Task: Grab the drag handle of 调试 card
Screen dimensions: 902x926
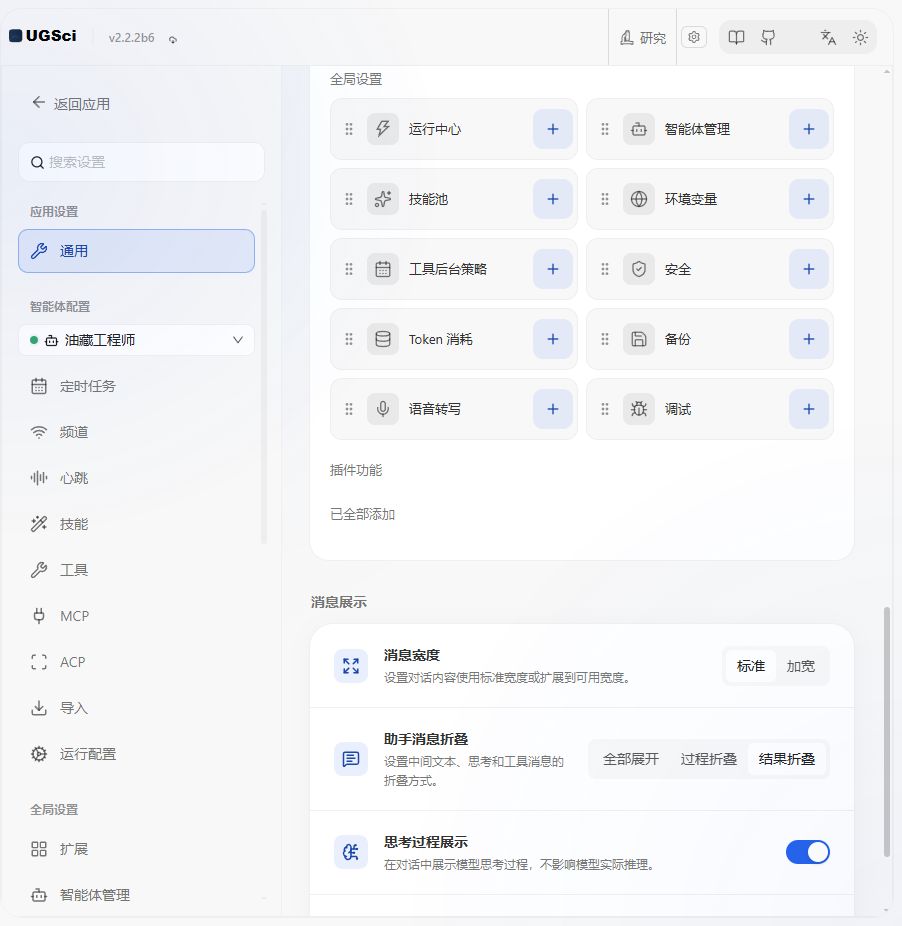Action: [x=605, y=409]
